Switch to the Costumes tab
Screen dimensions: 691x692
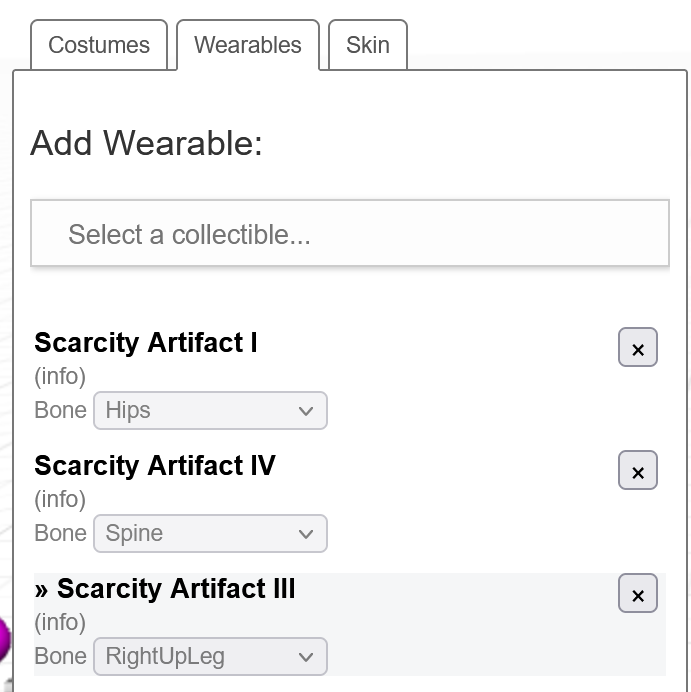(x=99, y=45)
